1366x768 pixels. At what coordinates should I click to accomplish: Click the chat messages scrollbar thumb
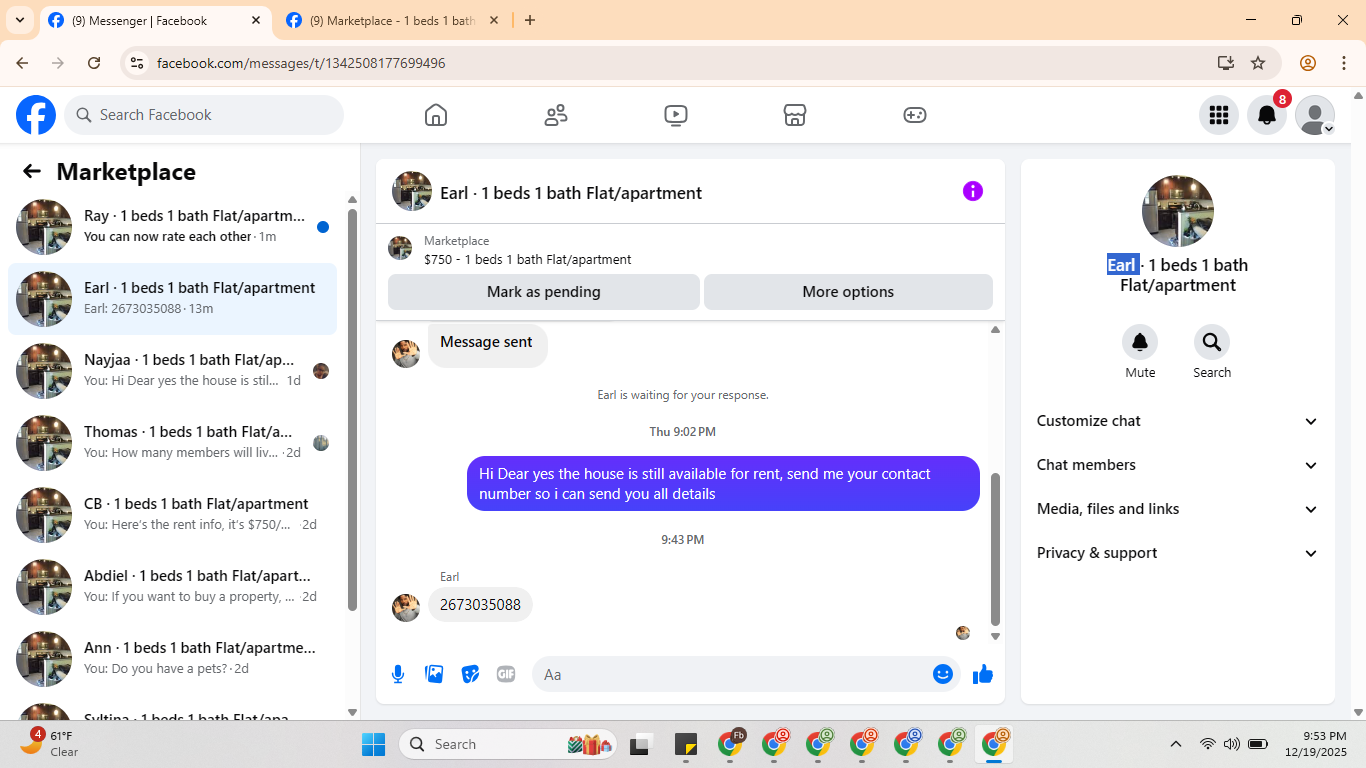pyautogui.click(x=995, y=548)
